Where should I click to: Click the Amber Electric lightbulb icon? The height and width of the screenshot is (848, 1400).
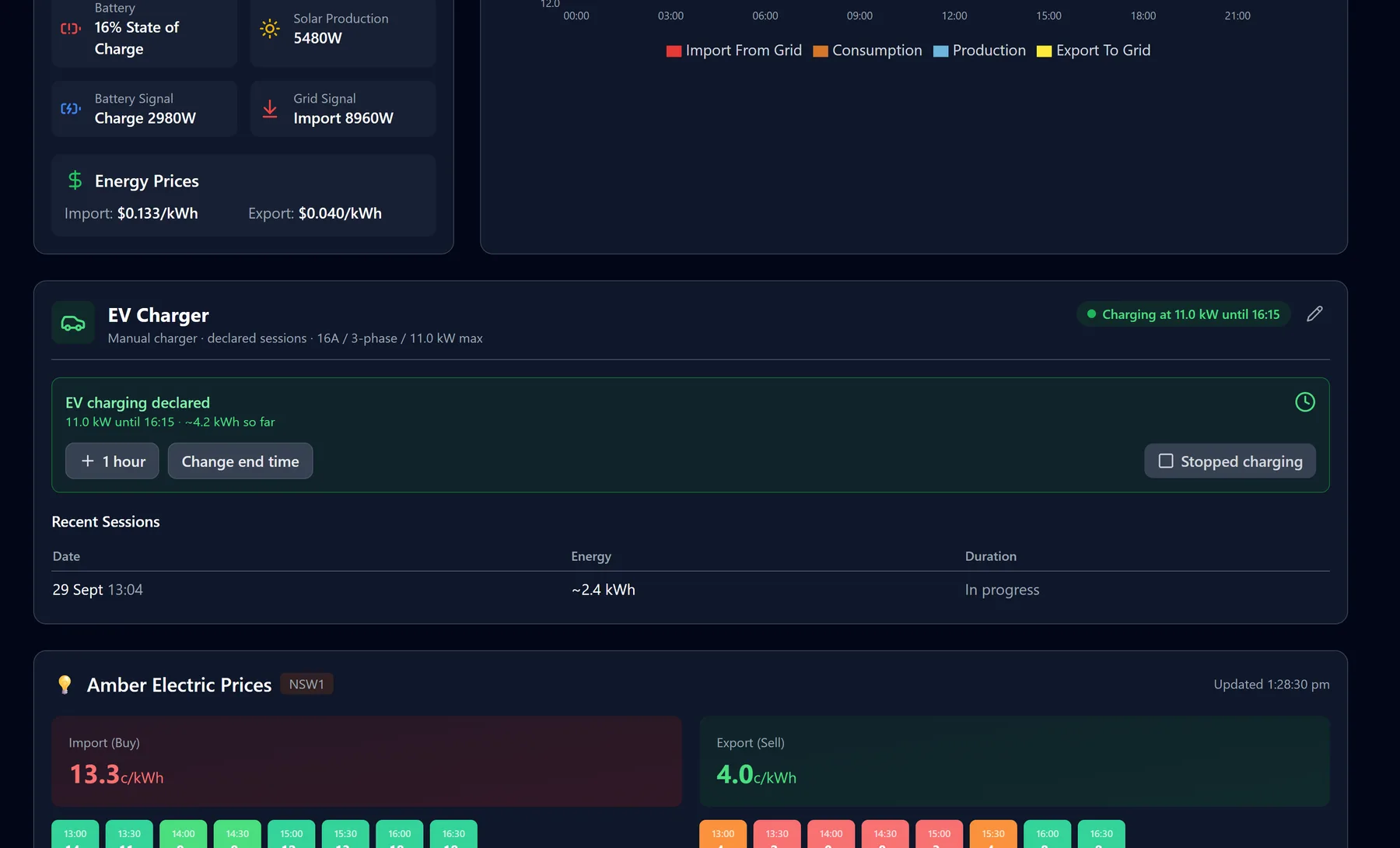65,685
